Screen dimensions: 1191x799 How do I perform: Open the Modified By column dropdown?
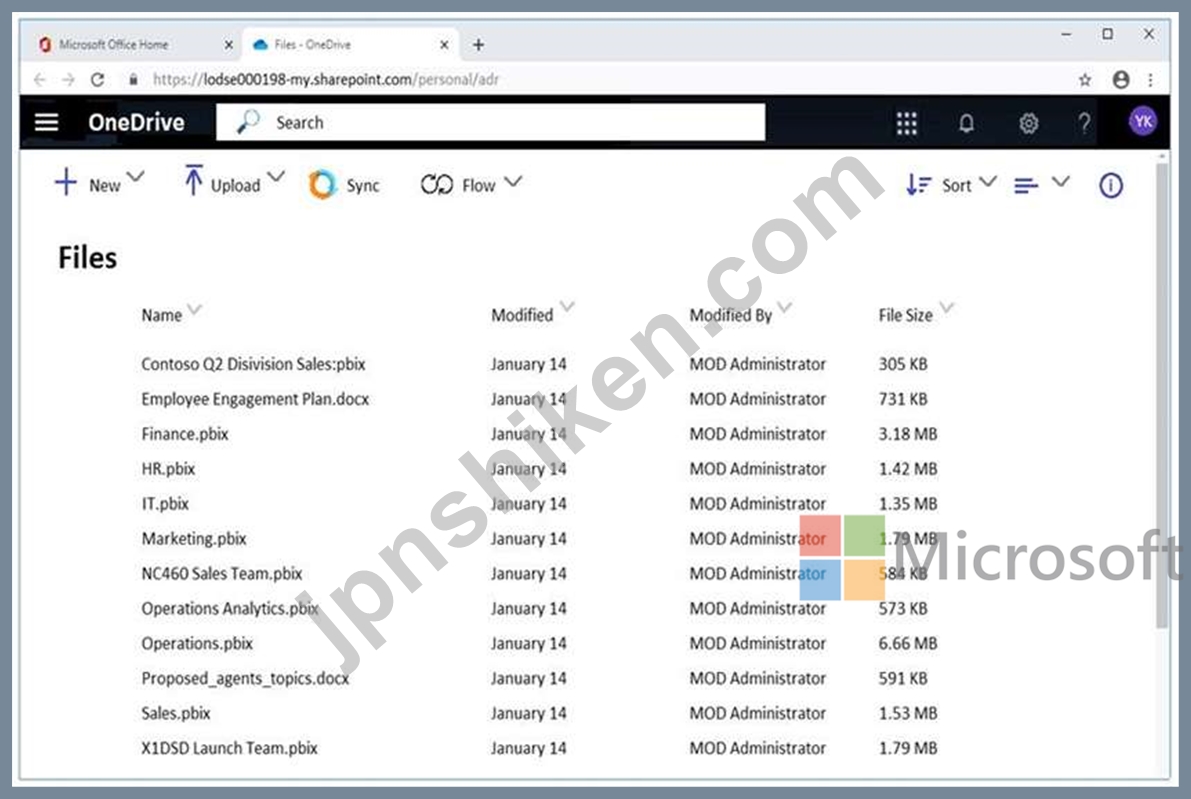pos(785,307)
